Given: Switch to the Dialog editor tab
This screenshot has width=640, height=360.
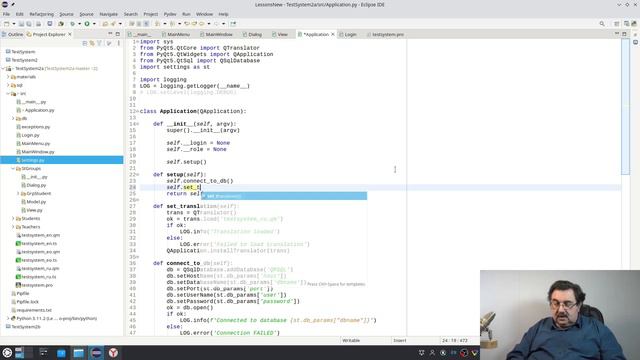Looking at the screenshot, I should pyautogui.click(x=253, y=35).
